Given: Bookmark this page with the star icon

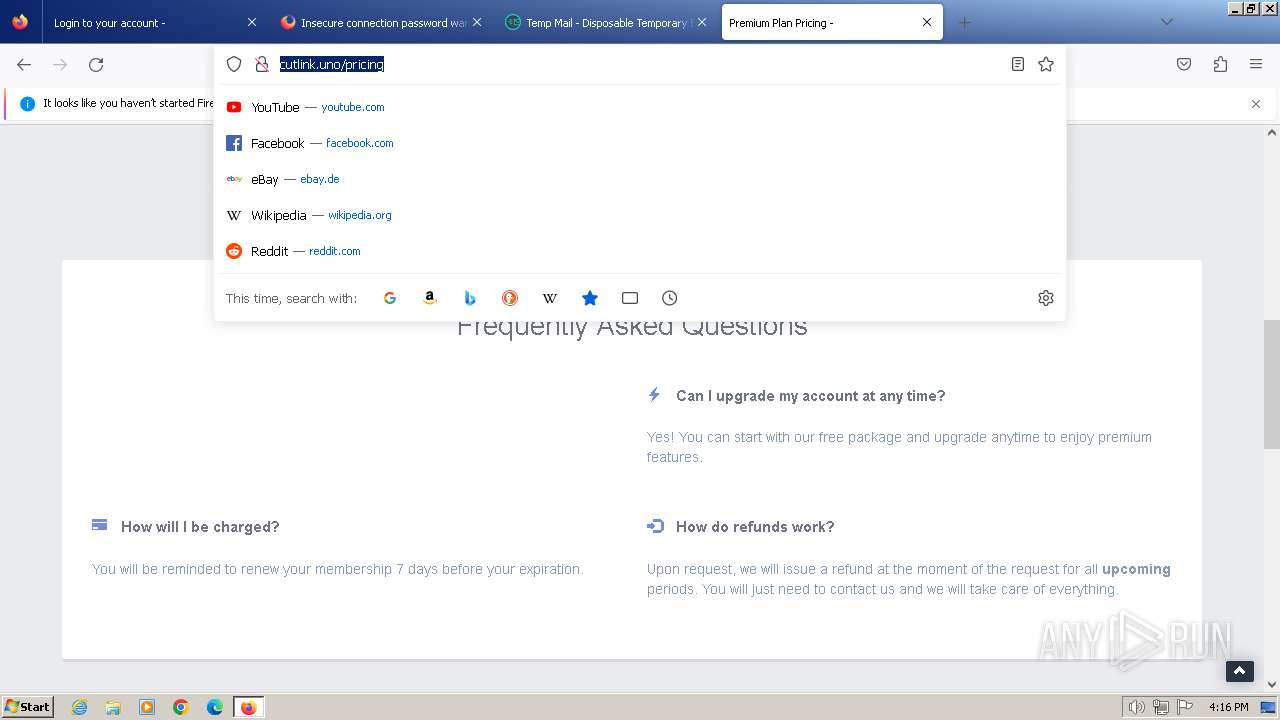Looking at the screenshot, I should [1046, 64].
